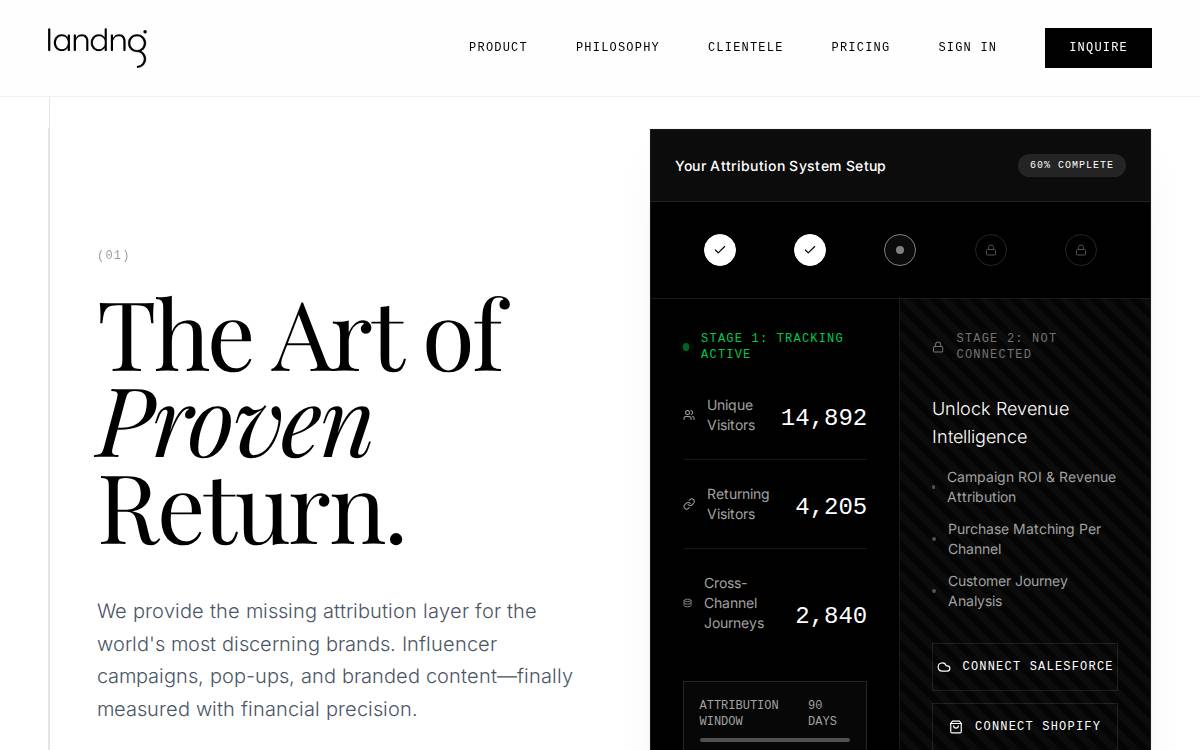Click the Cross-Channel Journeys database icon

(687, 603)
